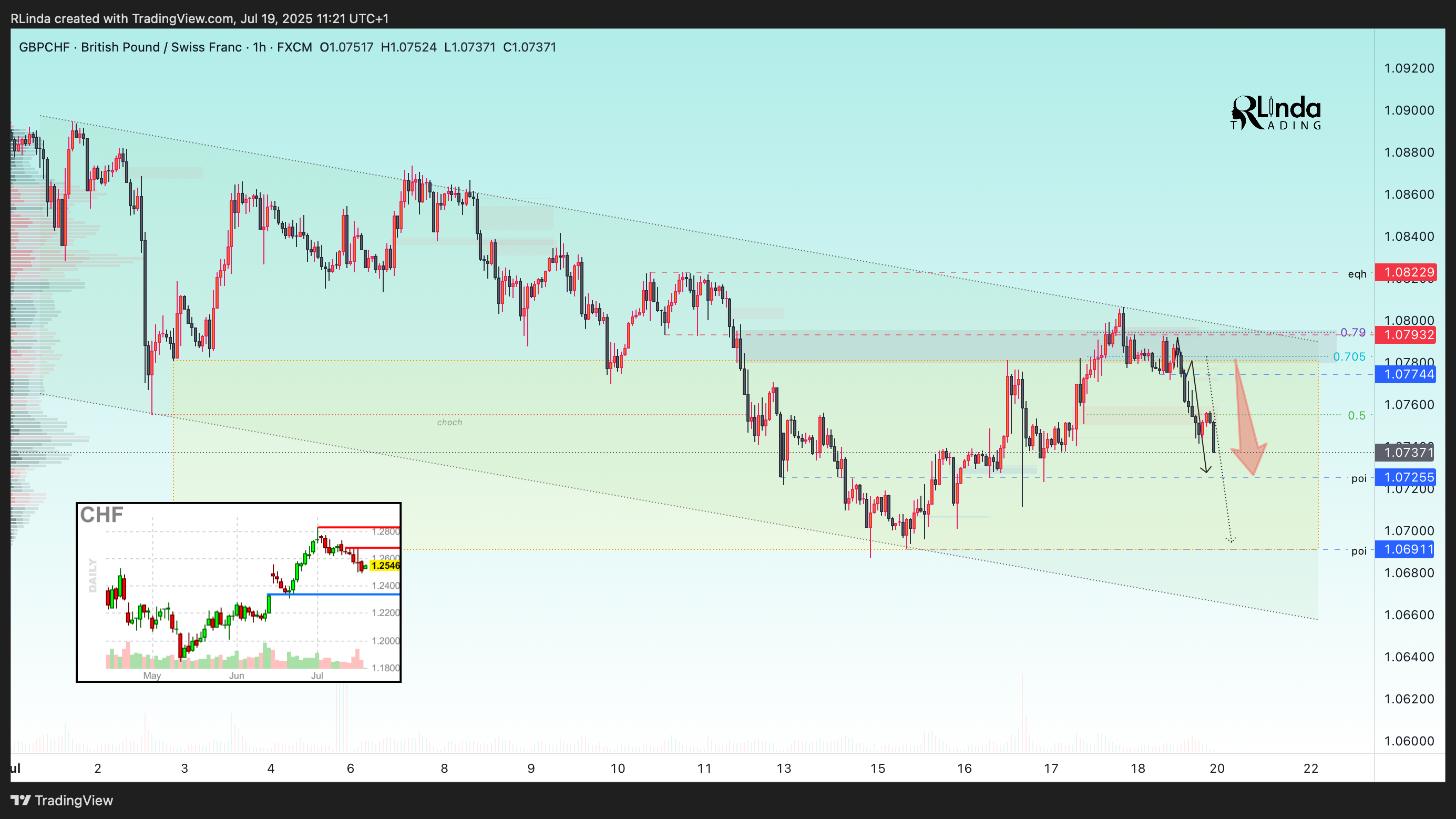Click the 1.06600 price axis tick
1456x819 pixels.
1409,615
